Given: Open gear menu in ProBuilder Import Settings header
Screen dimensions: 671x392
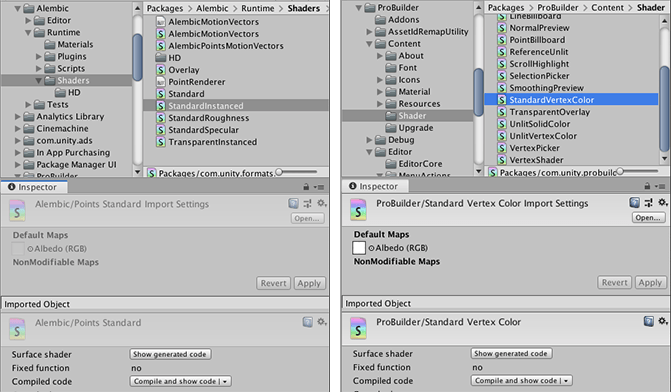Looking at the screenshot, I should (663, 202).
